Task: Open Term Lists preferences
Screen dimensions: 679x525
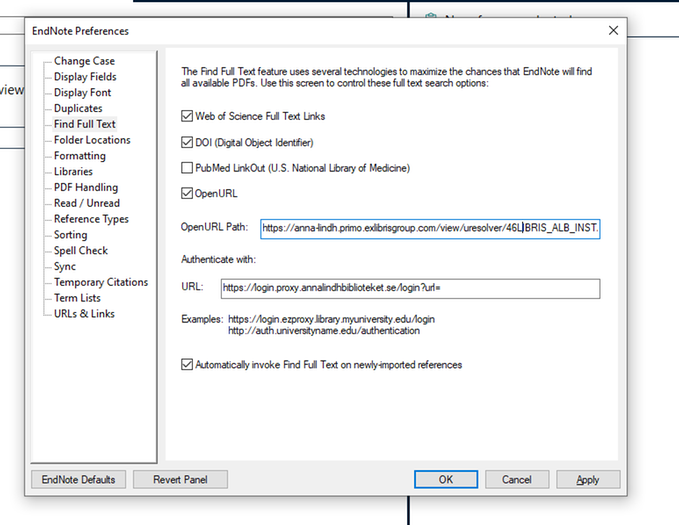Action: pos(77,298)
